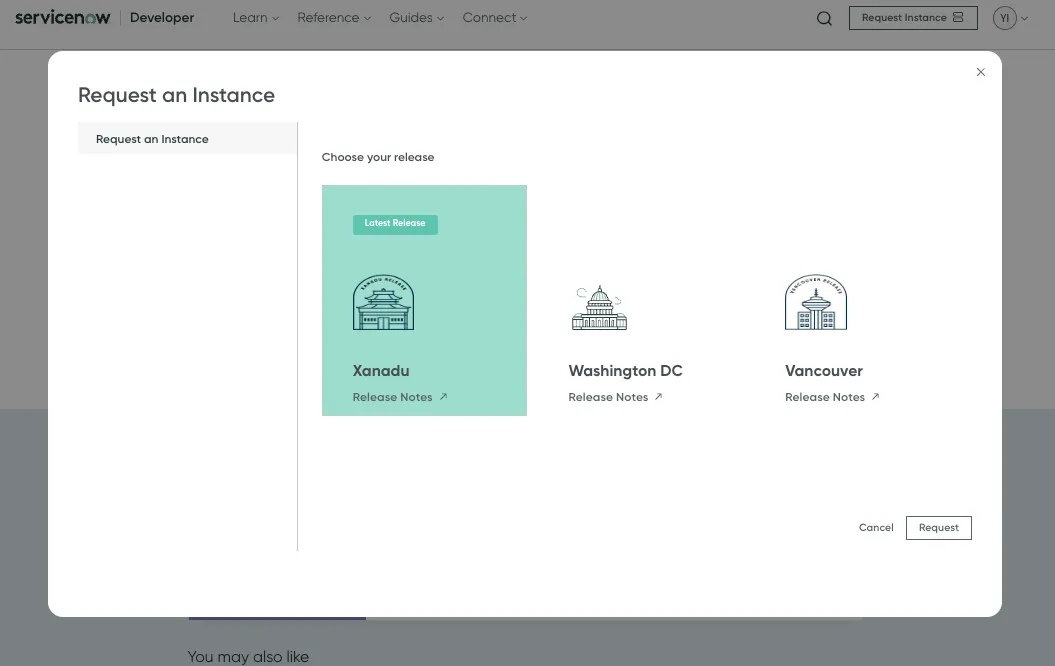The image size is (1055, 666).
Task: Click the search magnifier icon
Action: tap(824, 18)
